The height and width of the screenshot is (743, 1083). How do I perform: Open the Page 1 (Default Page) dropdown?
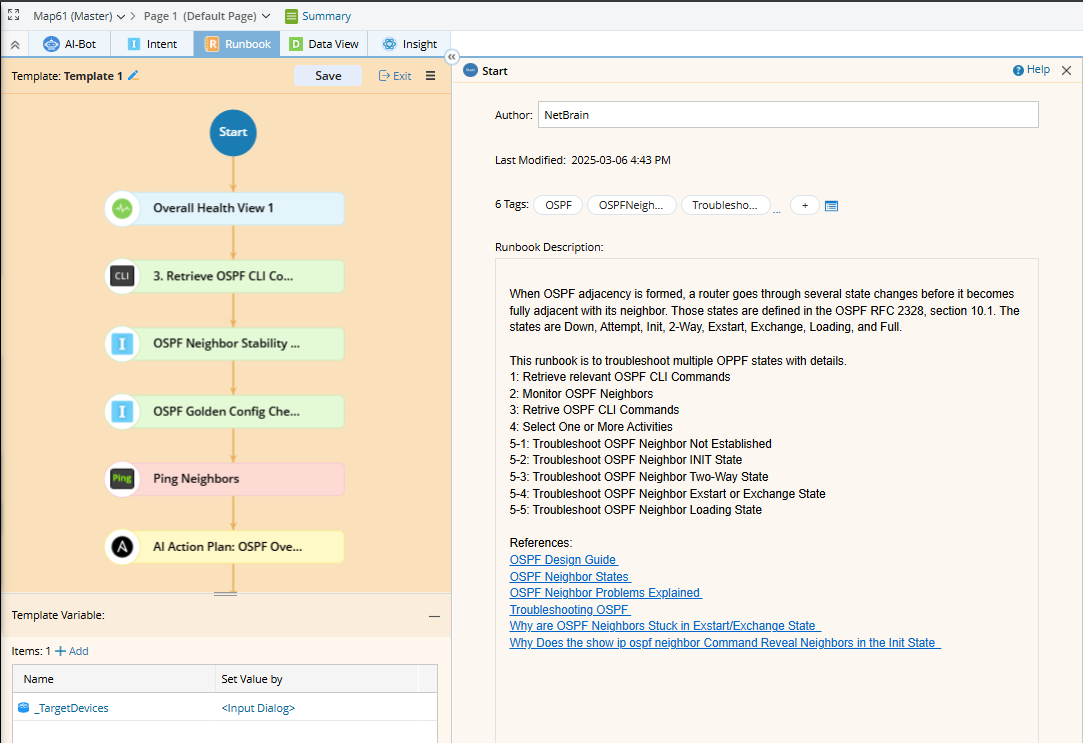point(207,16)
